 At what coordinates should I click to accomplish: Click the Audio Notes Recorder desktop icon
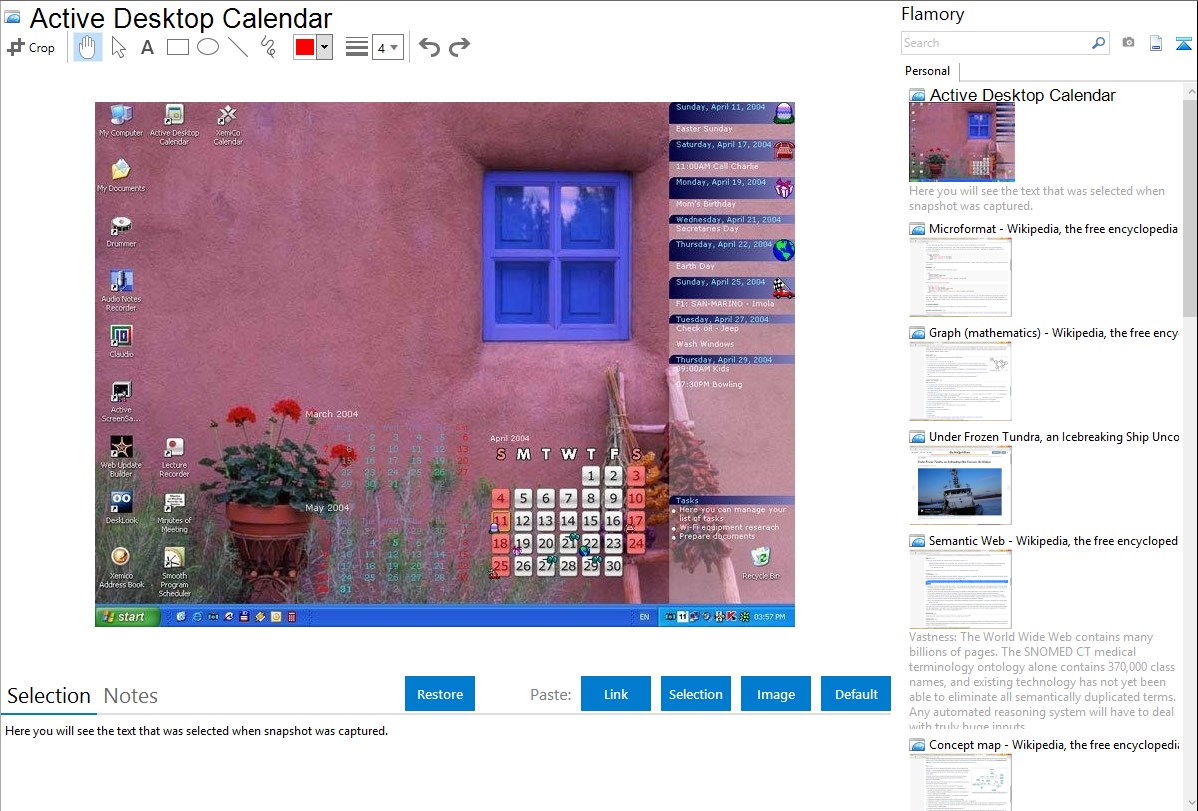click(121, 290)
